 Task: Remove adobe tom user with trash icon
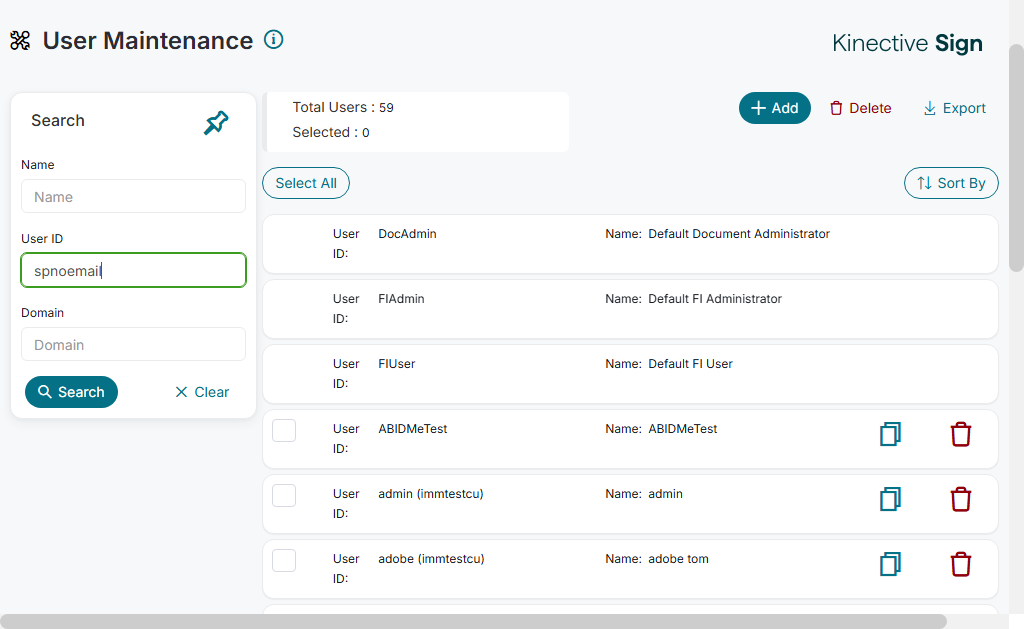coord(960,564)
